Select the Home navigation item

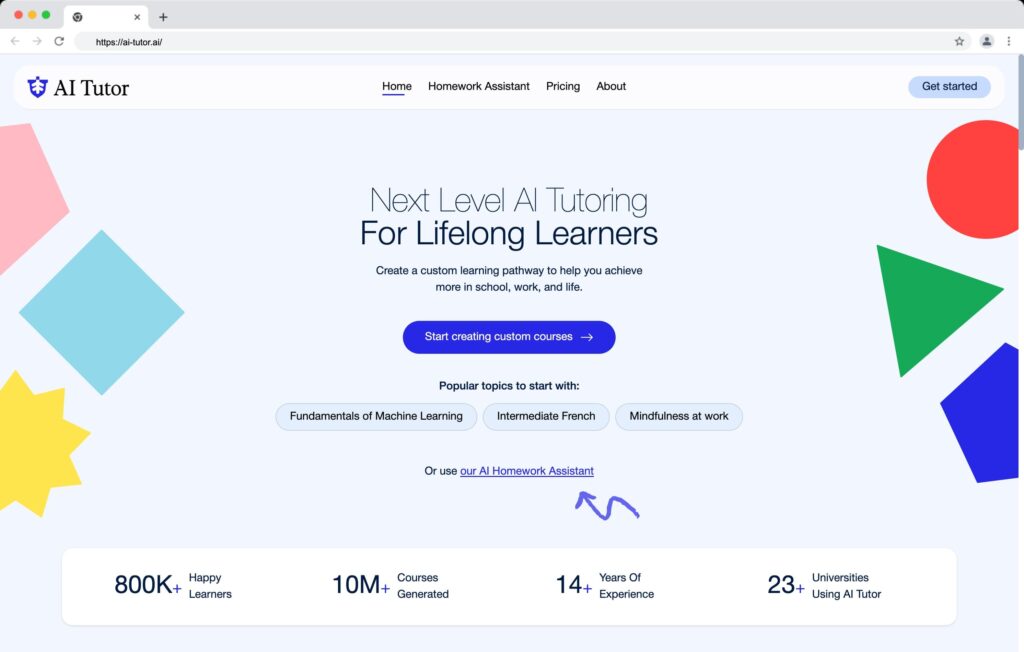tap(396, 86)
